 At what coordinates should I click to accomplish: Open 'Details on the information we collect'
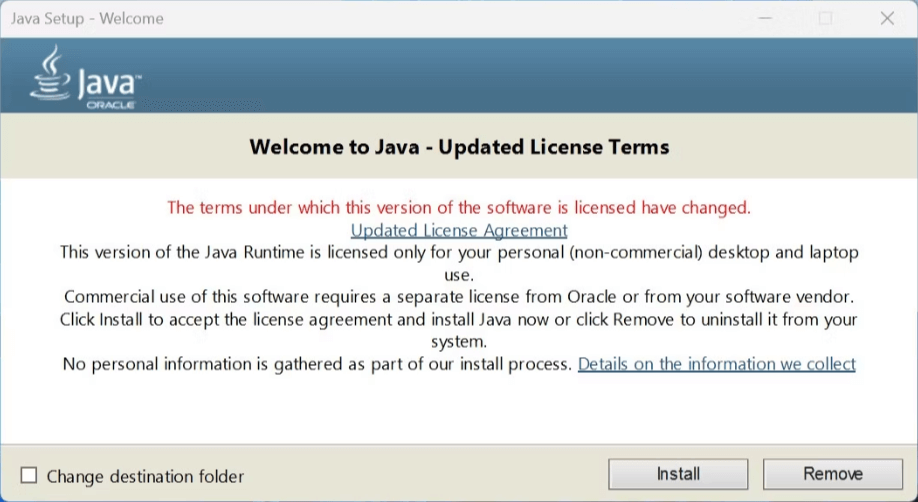tap(716, 364)
